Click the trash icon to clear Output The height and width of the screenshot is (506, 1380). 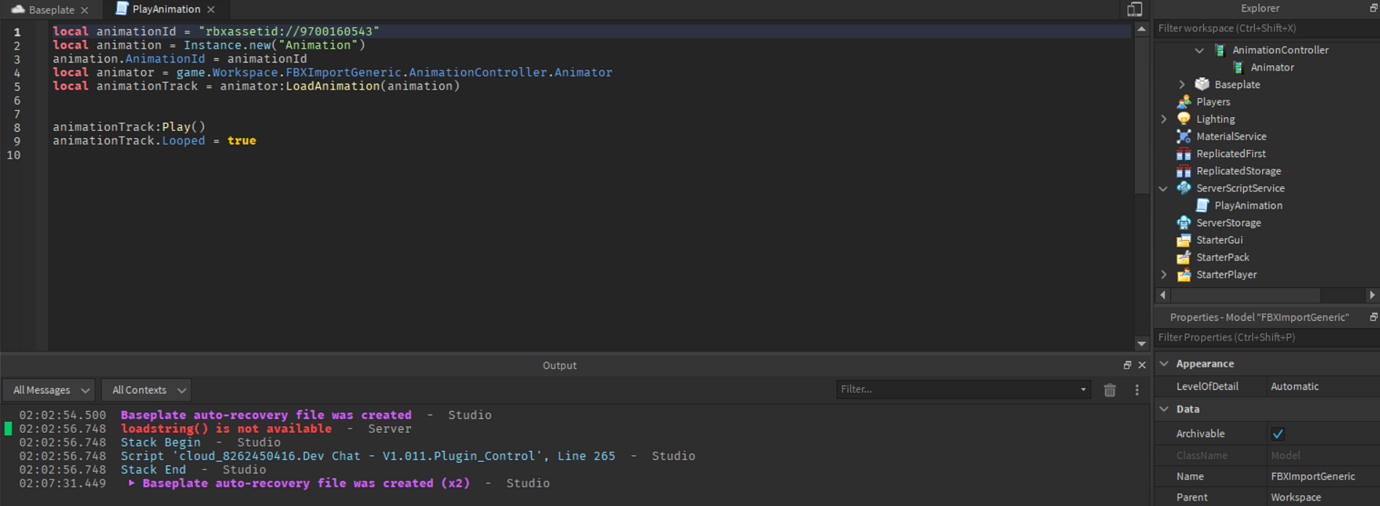(x=1110, y=390)
